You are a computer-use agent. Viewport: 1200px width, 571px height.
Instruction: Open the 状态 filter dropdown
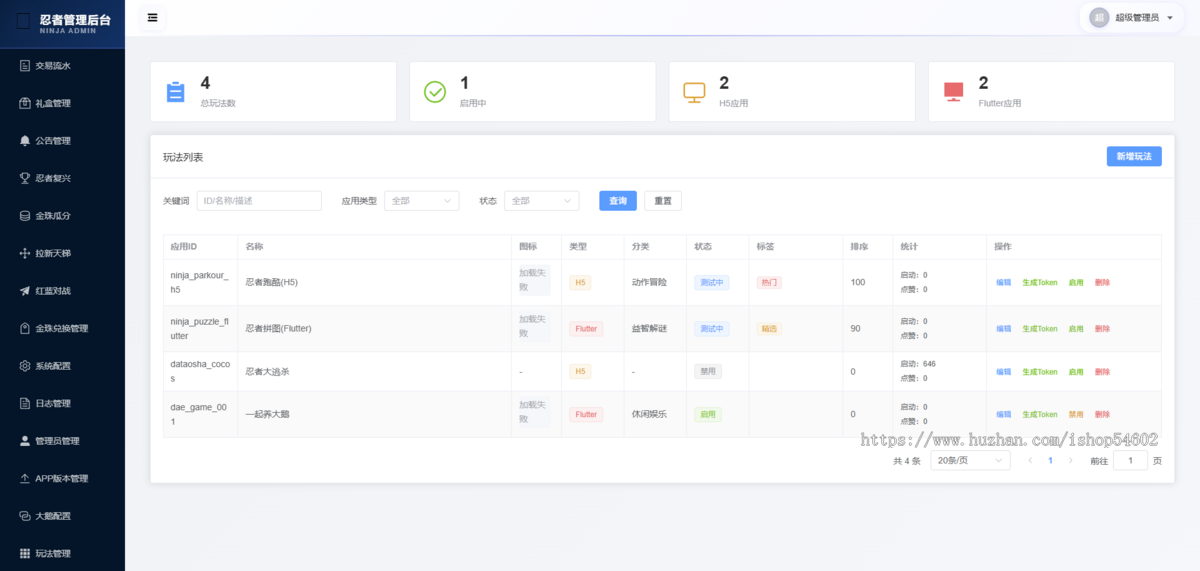click(x=541, y=201)
